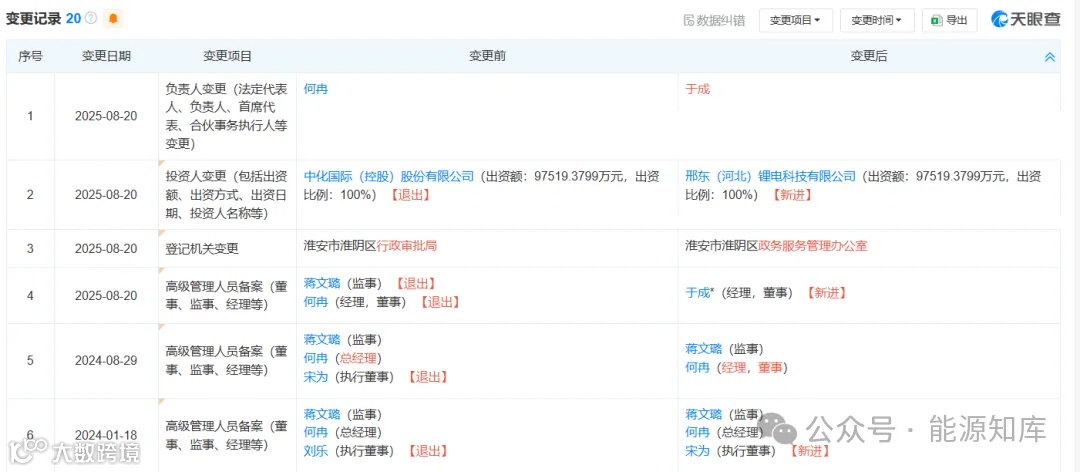This screenshot has width=1080, height=472.
Task: Click the record count 20
Action: point(74,19)
